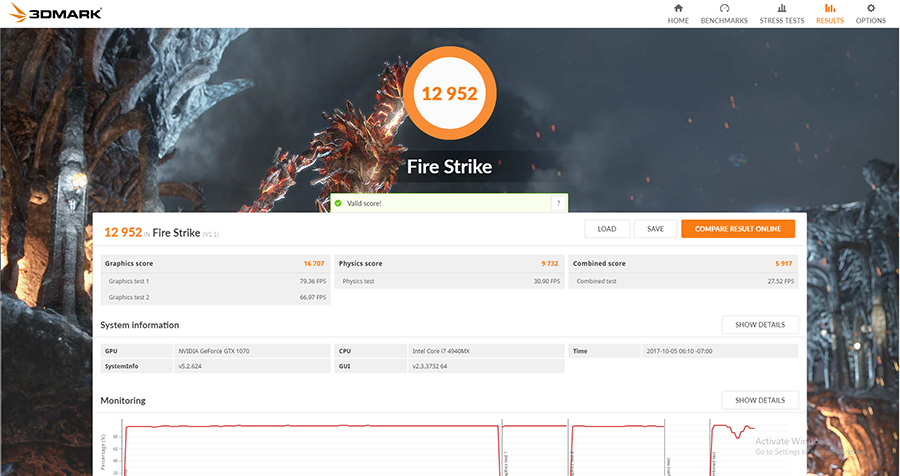
Task: Click Compare Result Online
Action: [x=737, y=229]
